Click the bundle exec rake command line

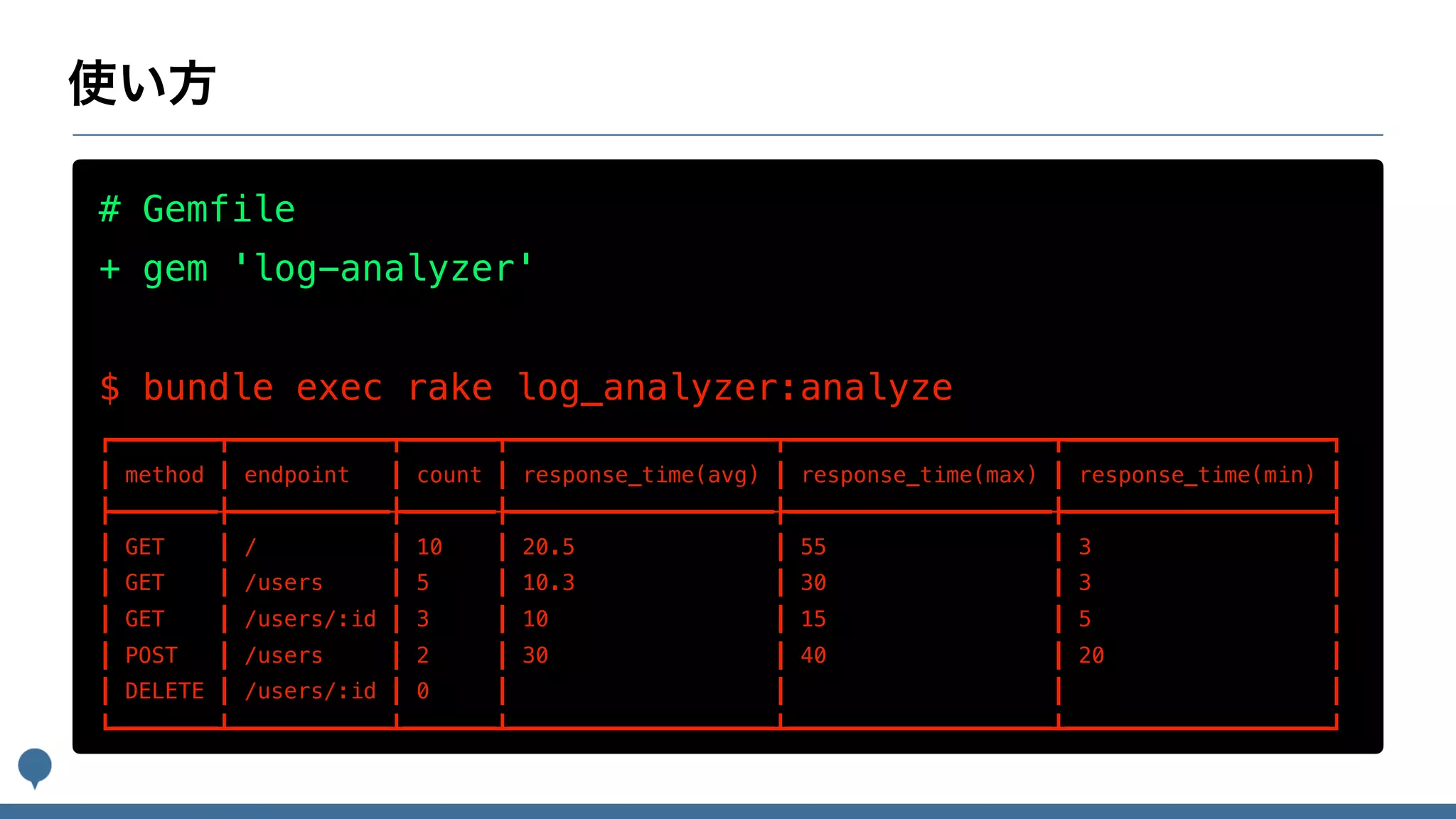[525, 388]
